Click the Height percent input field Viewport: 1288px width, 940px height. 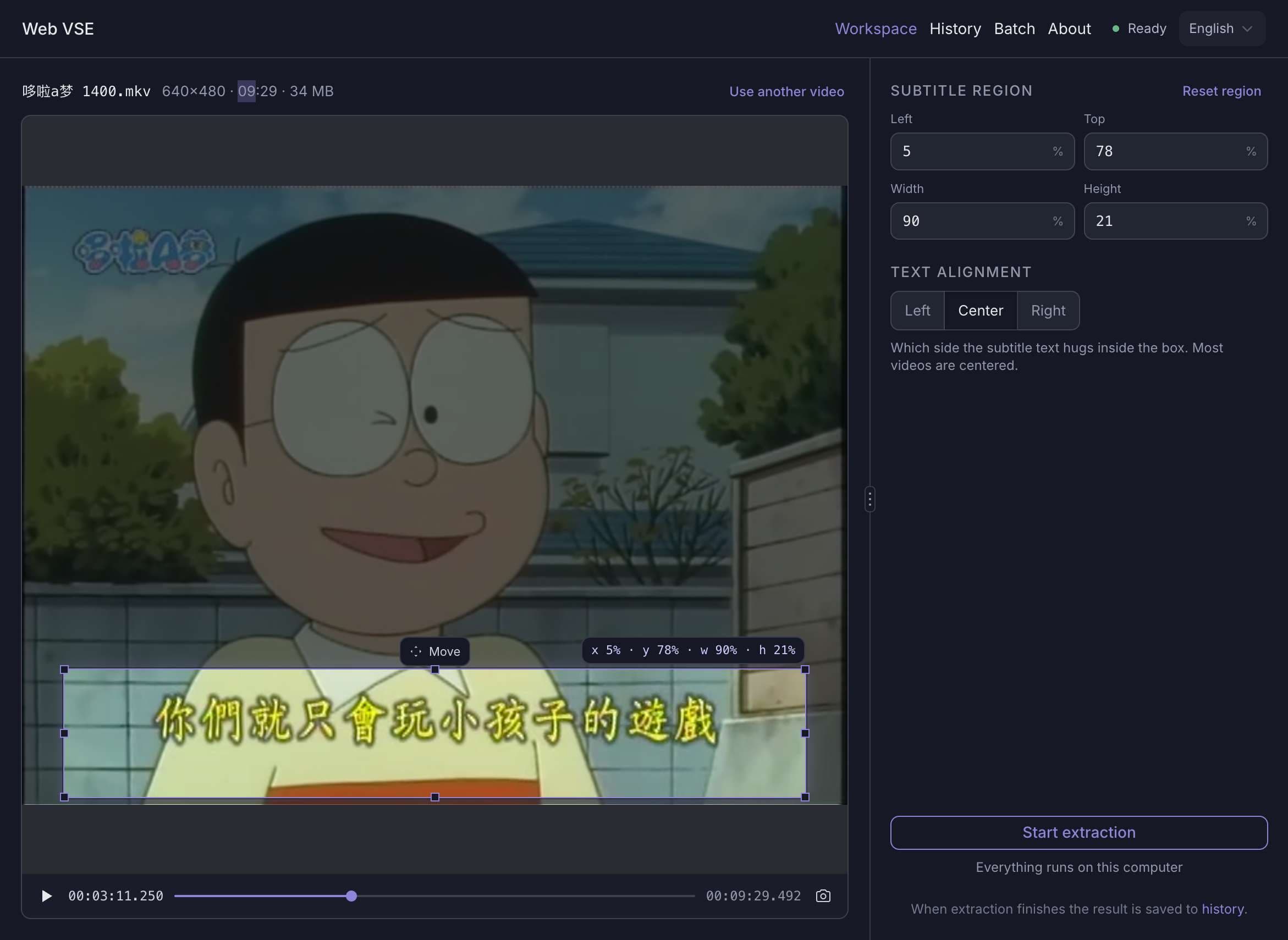click(1175, 221)
